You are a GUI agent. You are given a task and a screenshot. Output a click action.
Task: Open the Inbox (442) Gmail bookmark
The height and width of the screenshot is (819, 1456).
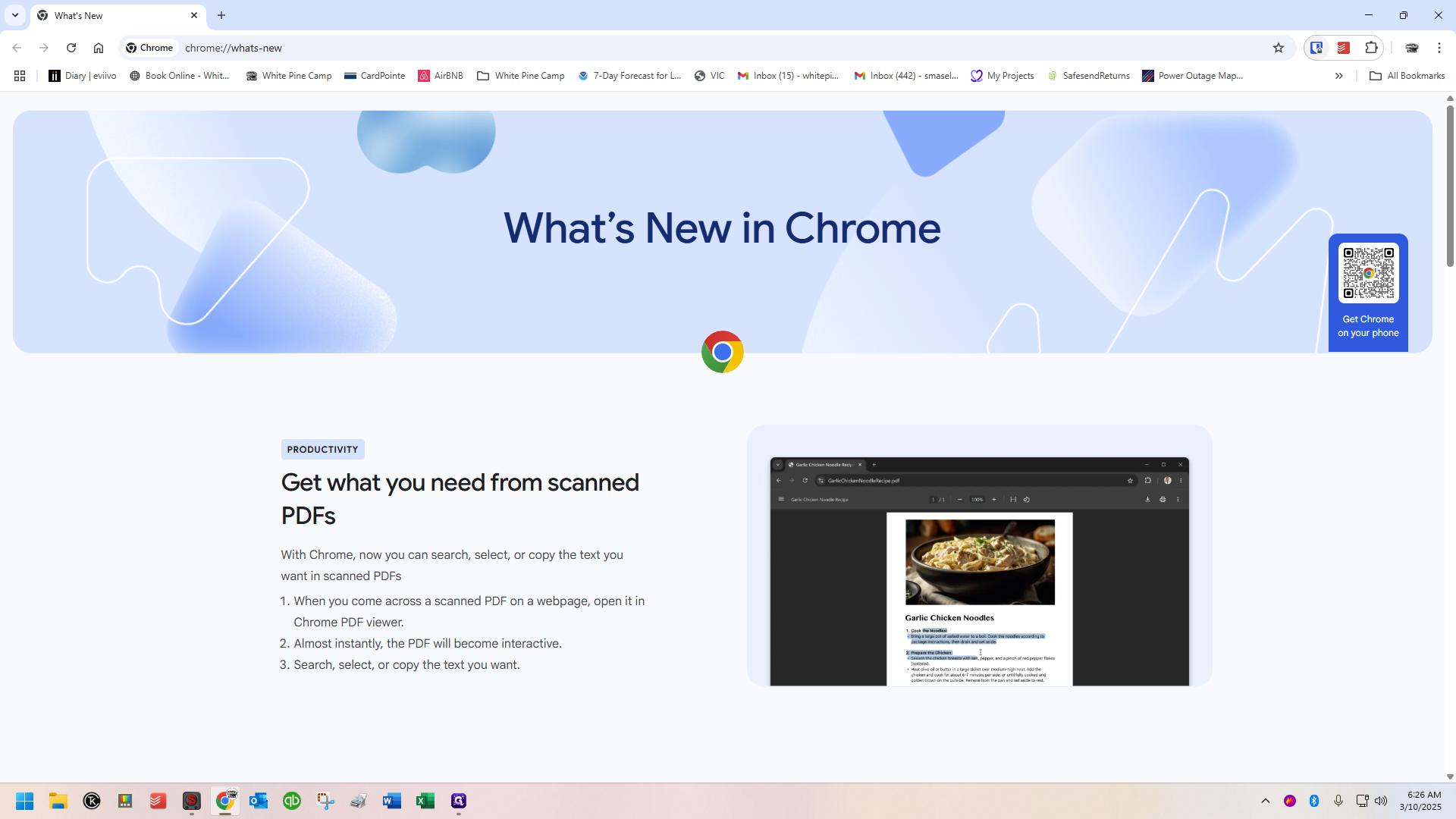906,76
